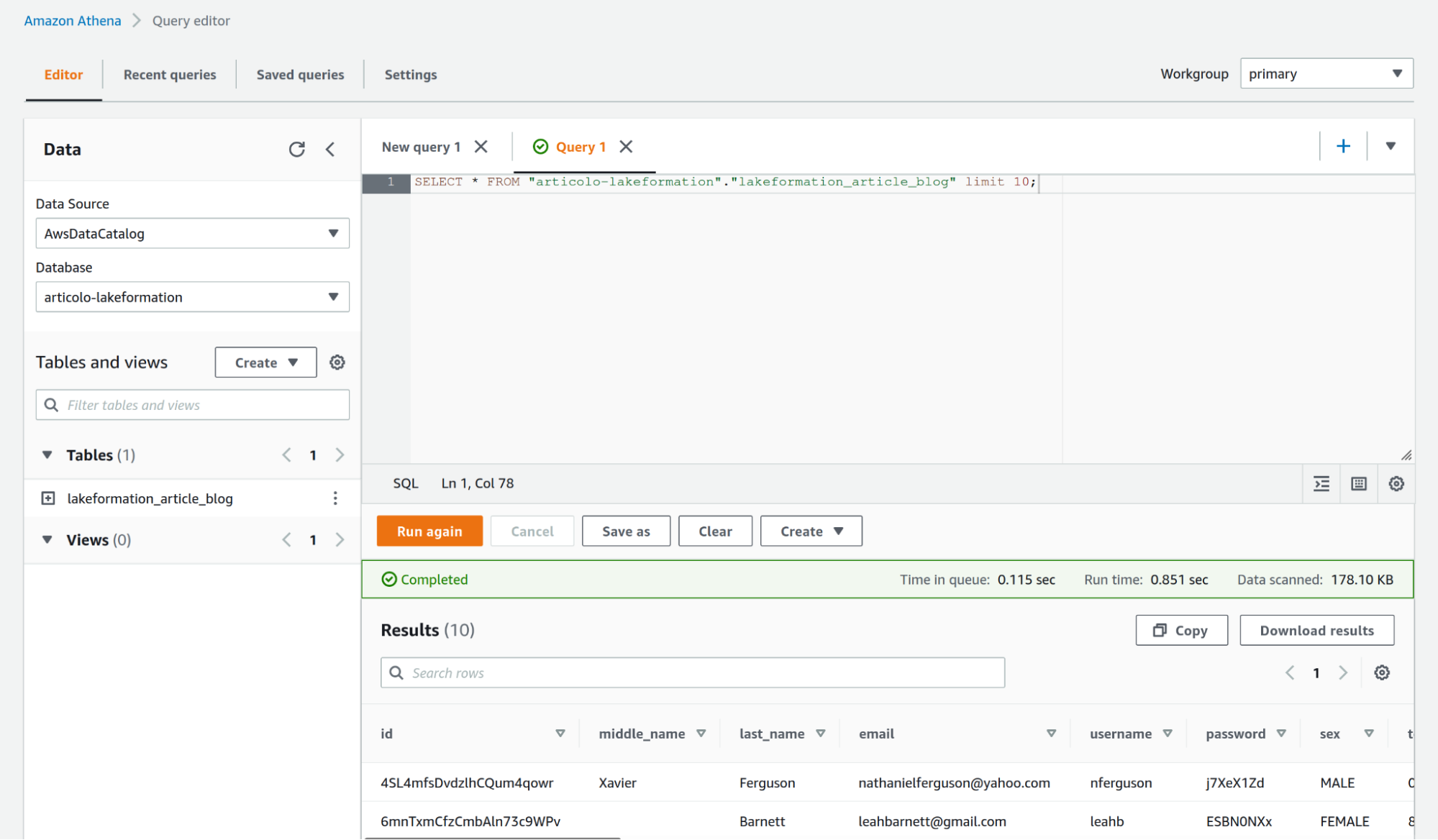Click Download results button
1438x840 pixels.
point(1316,630)
